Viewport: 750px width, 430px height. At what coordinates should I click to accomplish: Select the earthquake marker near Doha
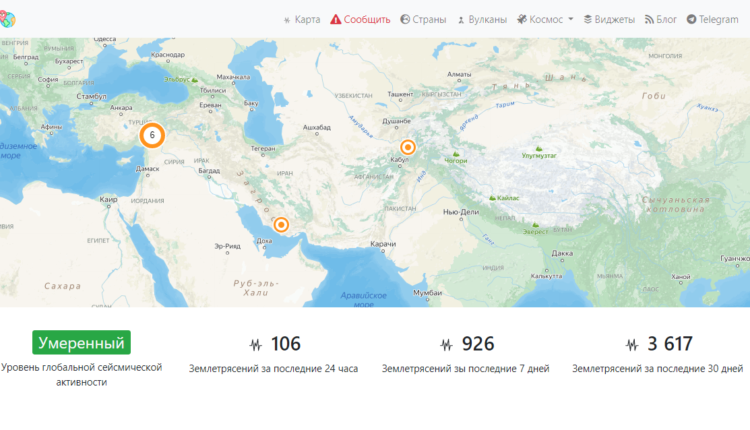(281, 225)
